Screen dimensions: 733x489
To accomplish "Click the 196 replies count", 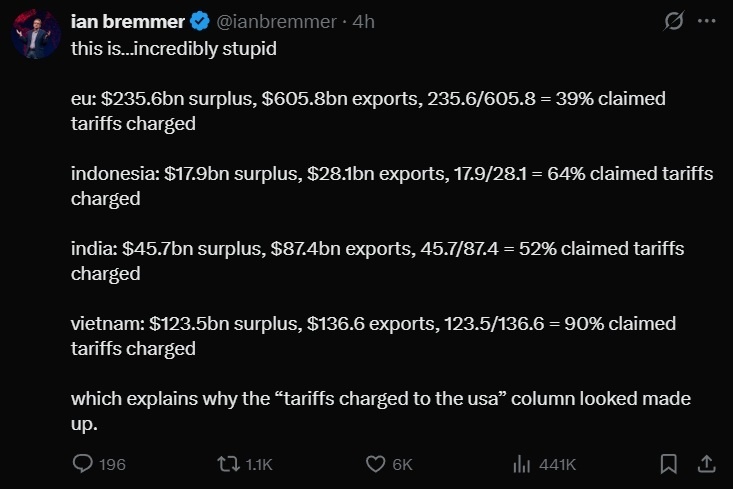I will [112, 465].
